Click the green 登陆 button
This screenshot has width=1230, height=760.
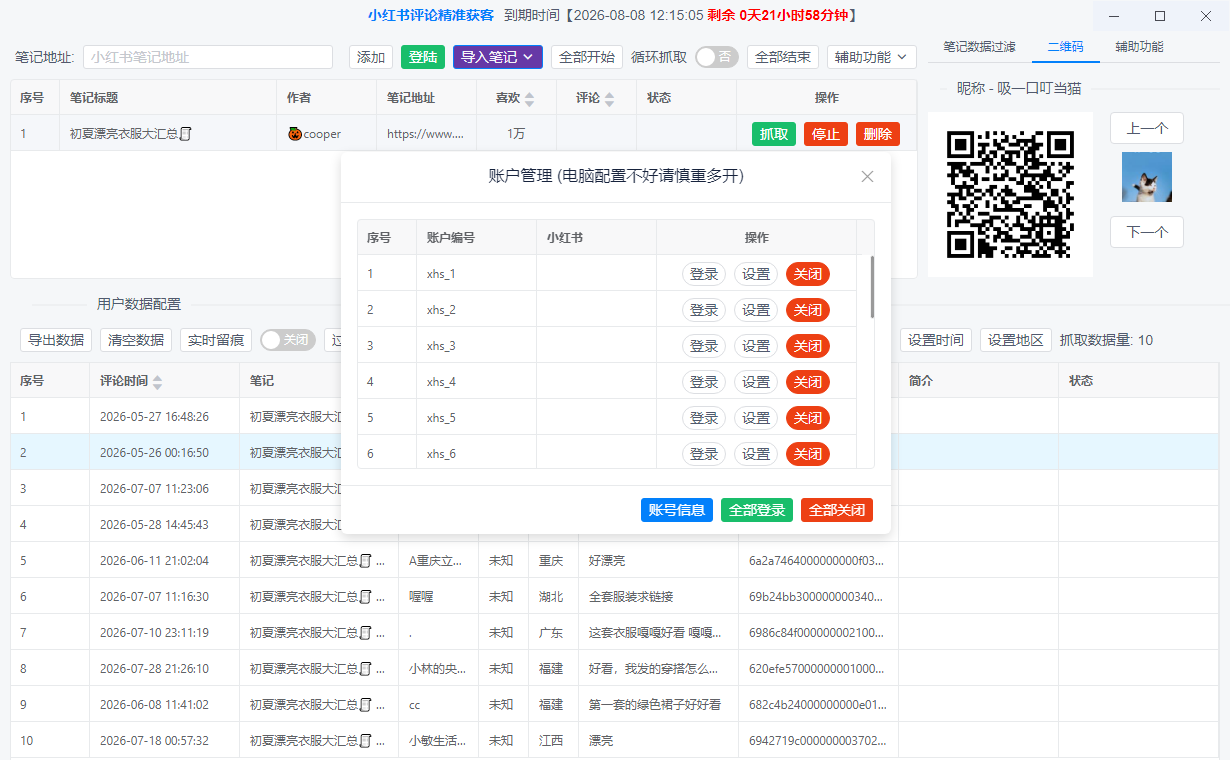423,57
